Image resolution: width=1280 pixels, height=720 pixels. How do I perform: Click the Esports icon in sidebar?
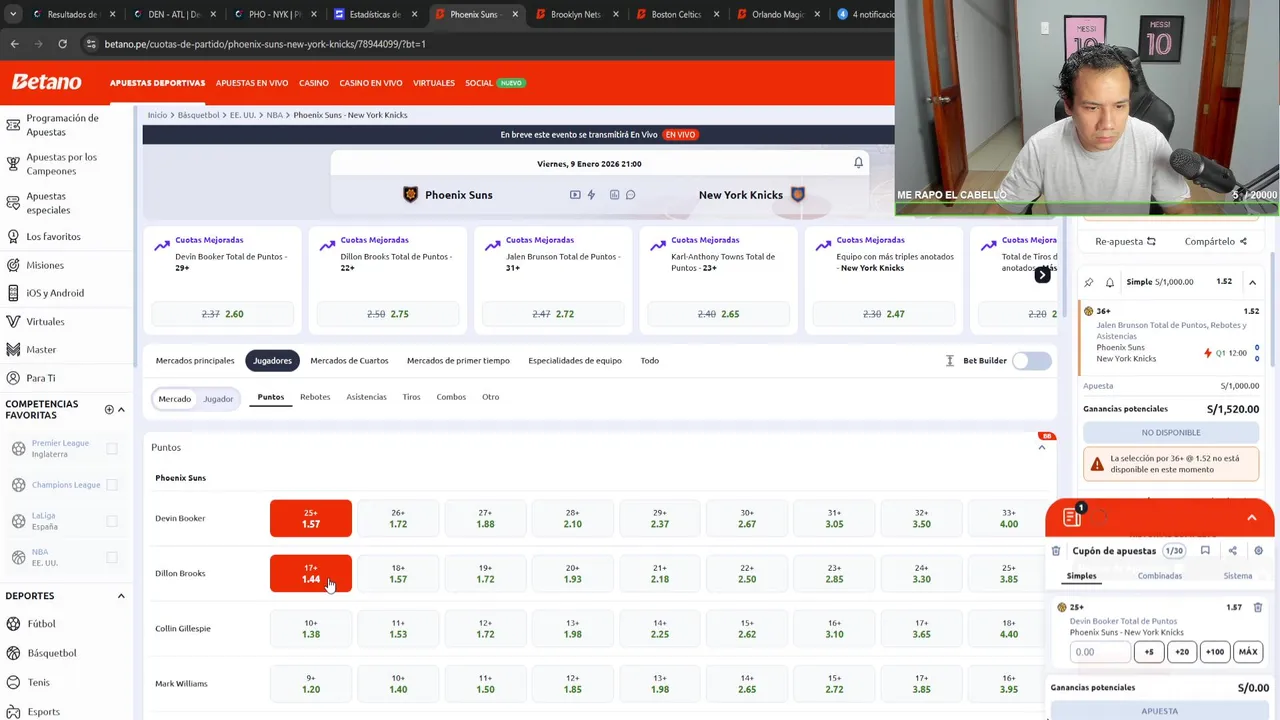pyautogui.click(x=13, y=711)
